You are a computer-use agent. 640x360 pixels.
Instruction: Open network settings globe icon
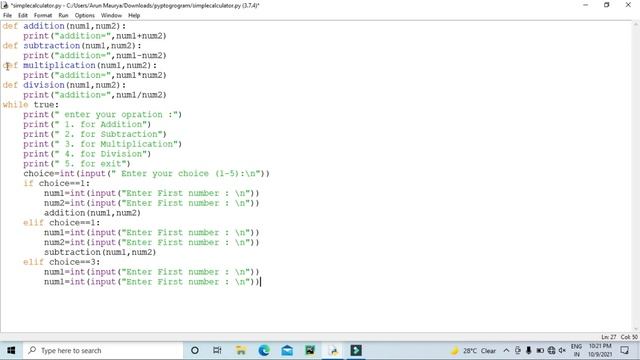coord(551,350)
